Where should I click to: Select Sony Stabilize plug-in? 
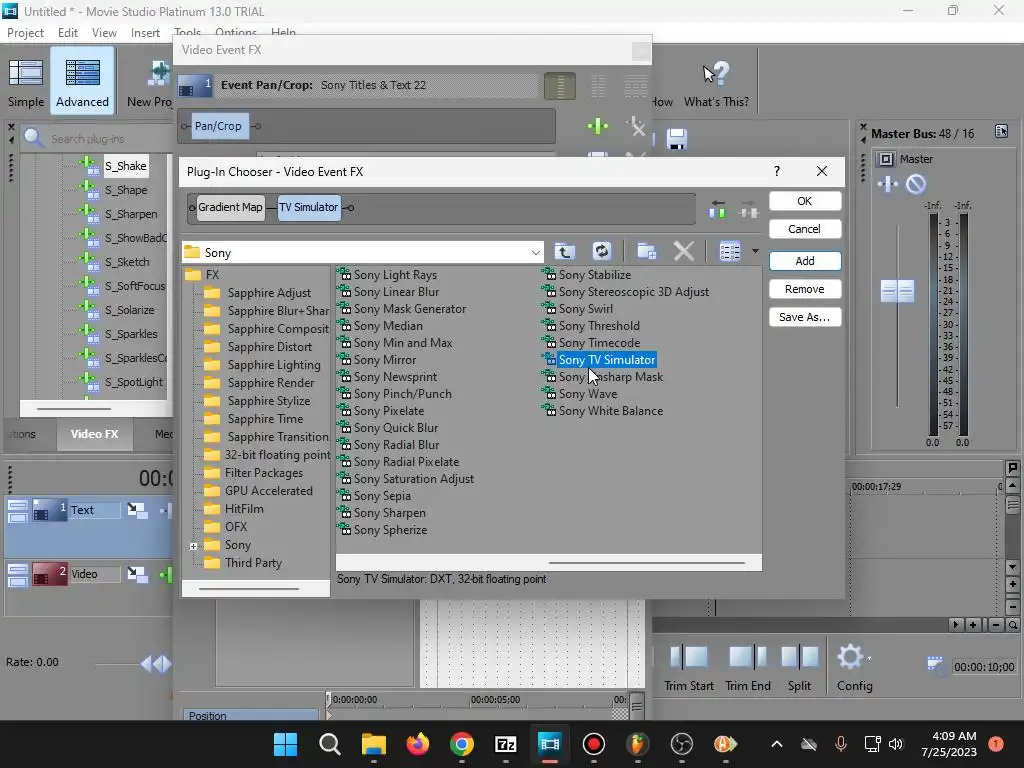(594, 275)
